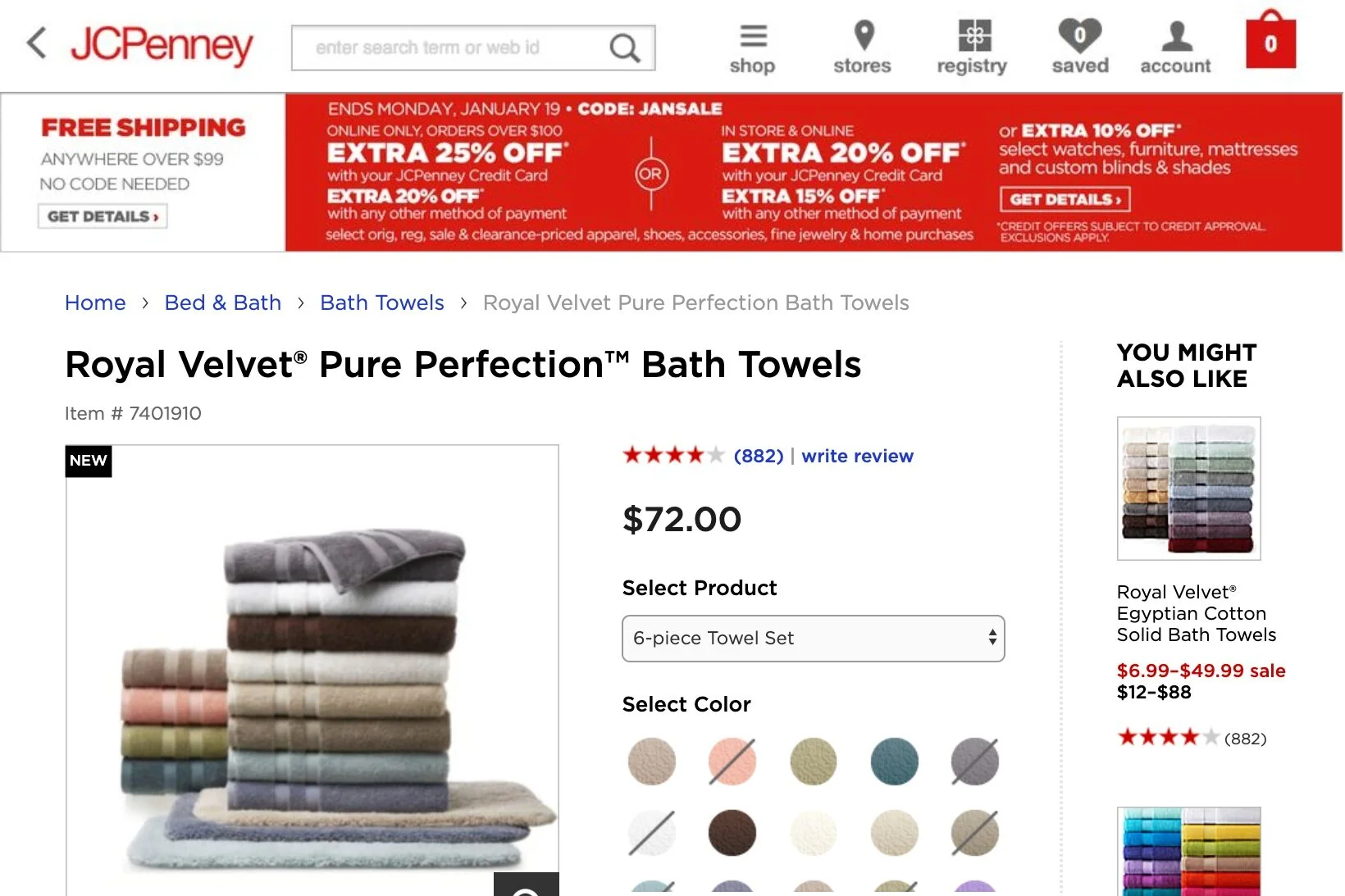Focus the search term input field
This screenshot has width=1345, height=896.
pyautogui.click(x=451, y=48)
